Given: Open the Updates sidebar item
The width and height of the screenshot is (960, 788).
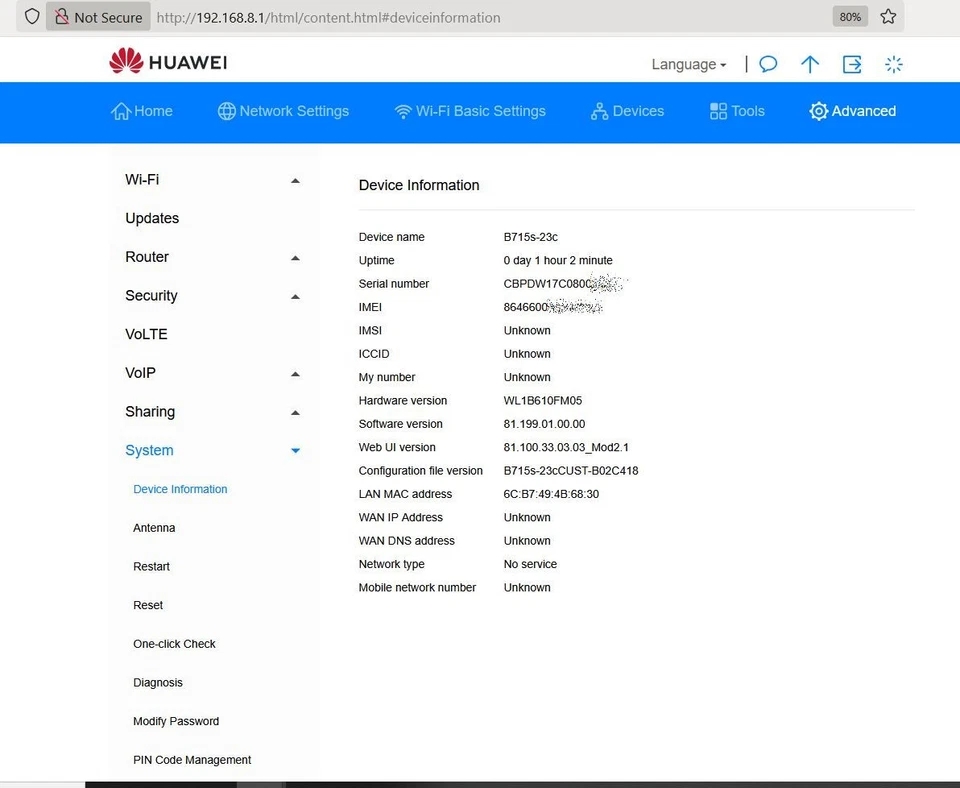Looking at the screenshot, I should pyautogui.click(x=152, y=218).
